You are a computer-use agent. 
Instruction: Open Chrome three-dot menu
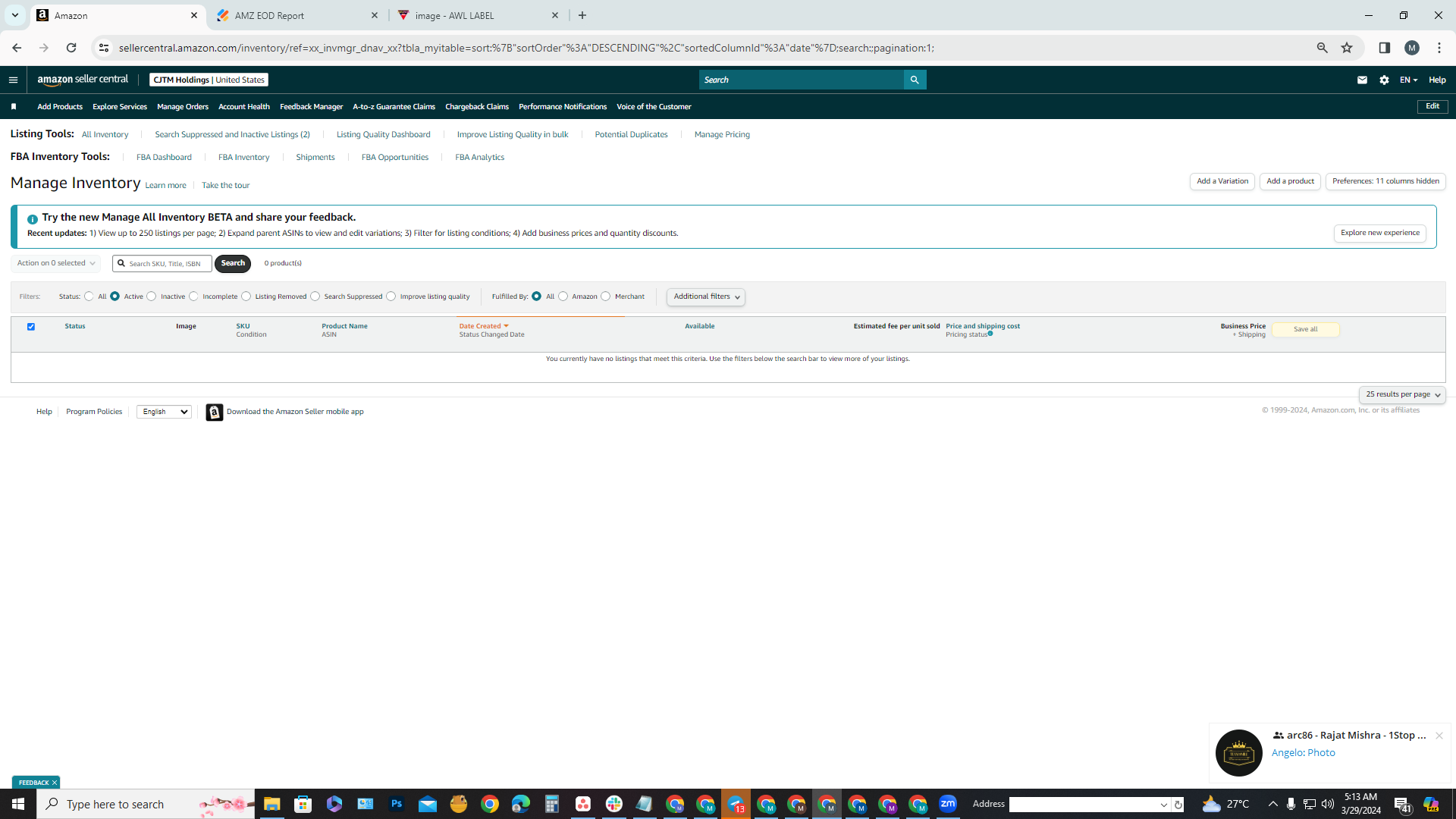click(1439, 48)
